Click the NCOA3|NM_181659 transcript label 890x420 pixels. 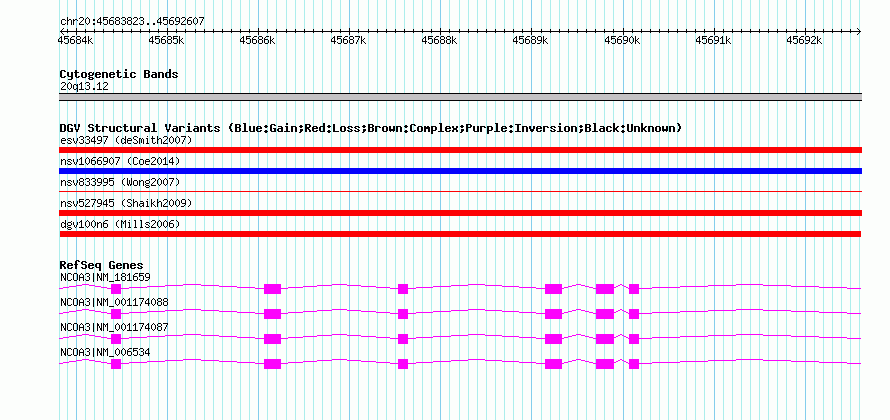(105, 278)
